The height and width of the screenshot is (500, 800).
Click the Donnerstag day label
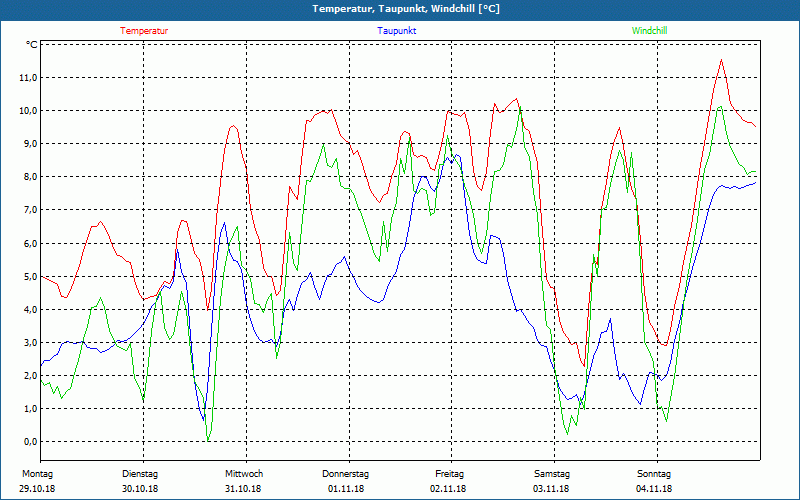click(345, 474)
